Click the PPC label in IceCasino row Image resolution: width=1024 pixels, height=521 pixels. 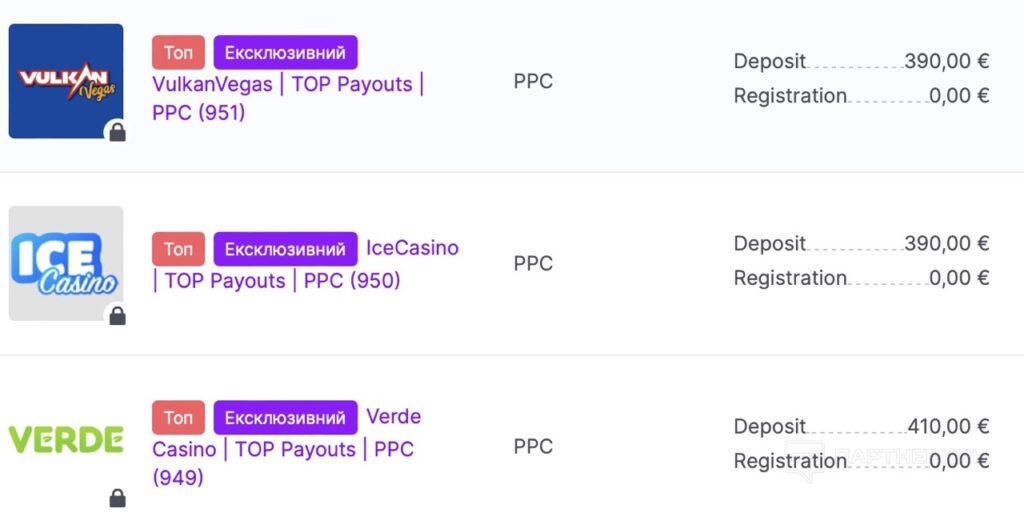(533, 263)
